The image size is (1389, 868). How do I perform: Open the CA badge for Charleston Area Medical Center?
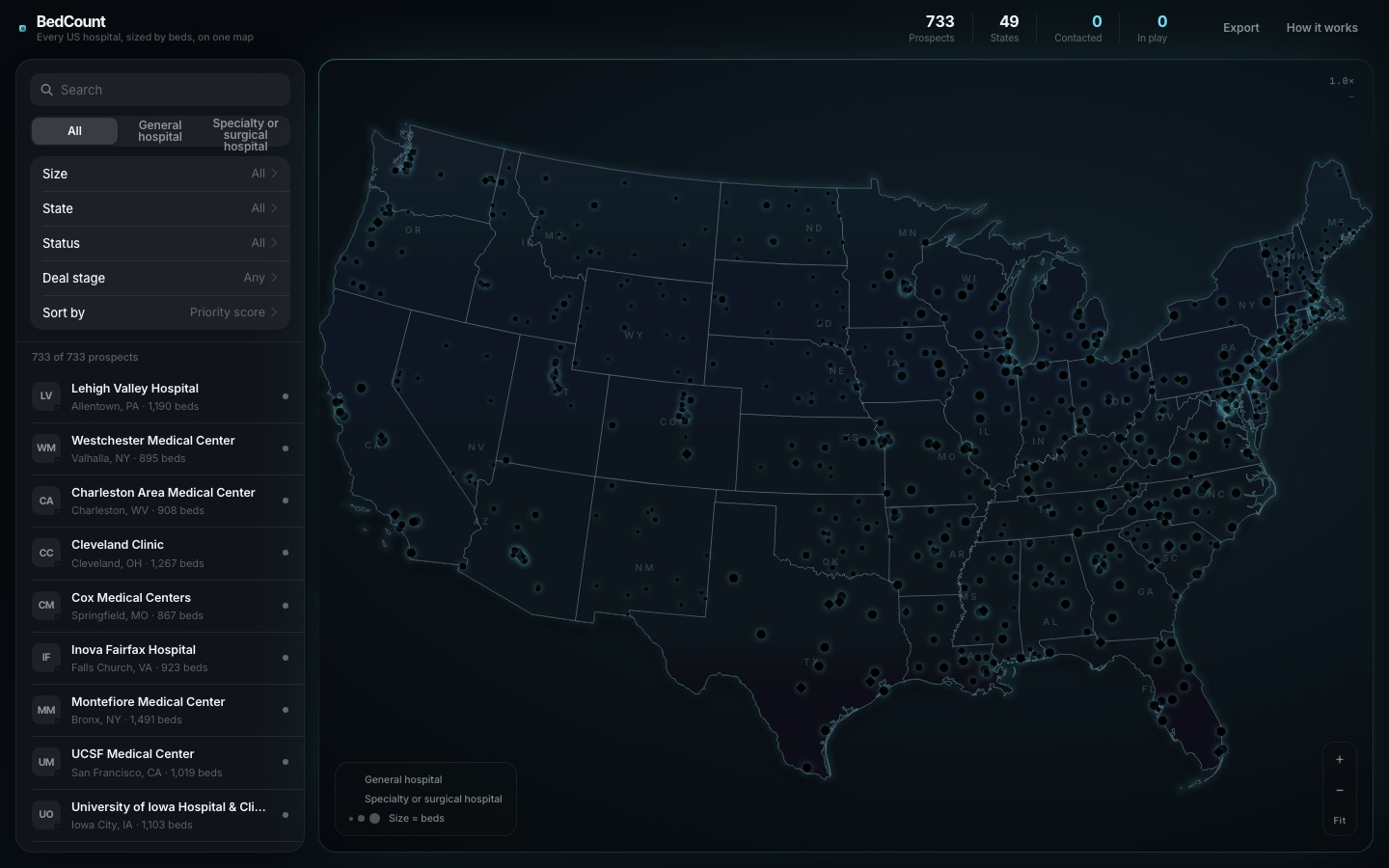[x=46, y=501]
